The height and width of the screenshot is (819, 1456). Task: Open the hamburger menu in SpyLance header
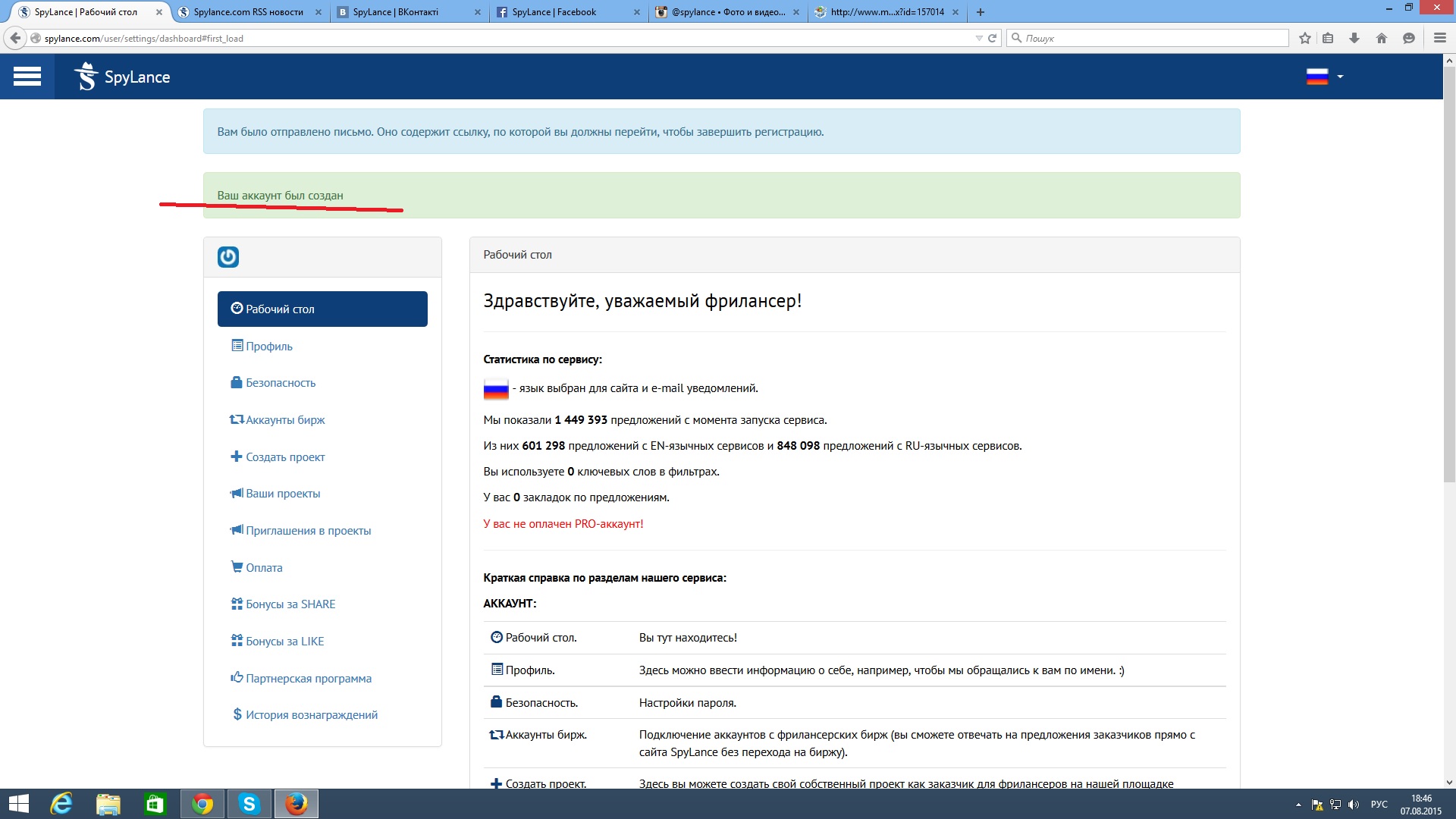pyautogui.click(x=27, y=77)
